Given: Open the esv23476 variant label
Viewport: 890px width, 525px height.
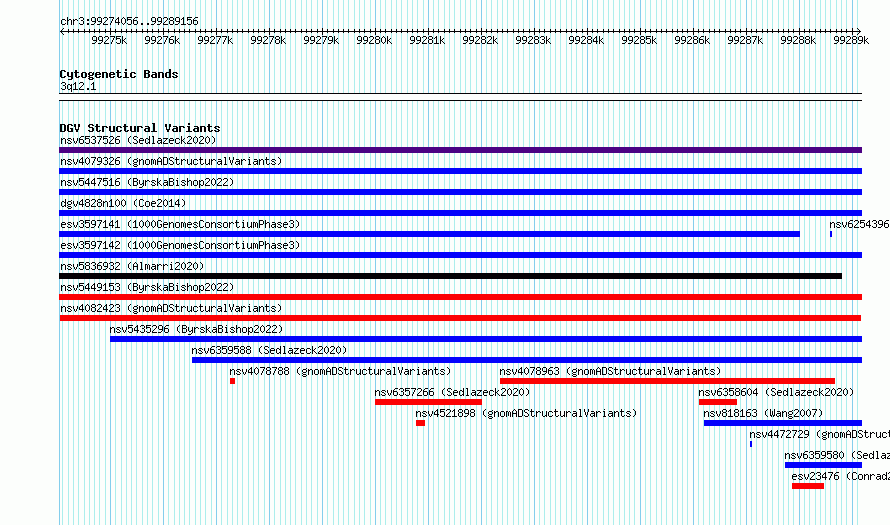Looking at the screenshot, I should 841,476.
